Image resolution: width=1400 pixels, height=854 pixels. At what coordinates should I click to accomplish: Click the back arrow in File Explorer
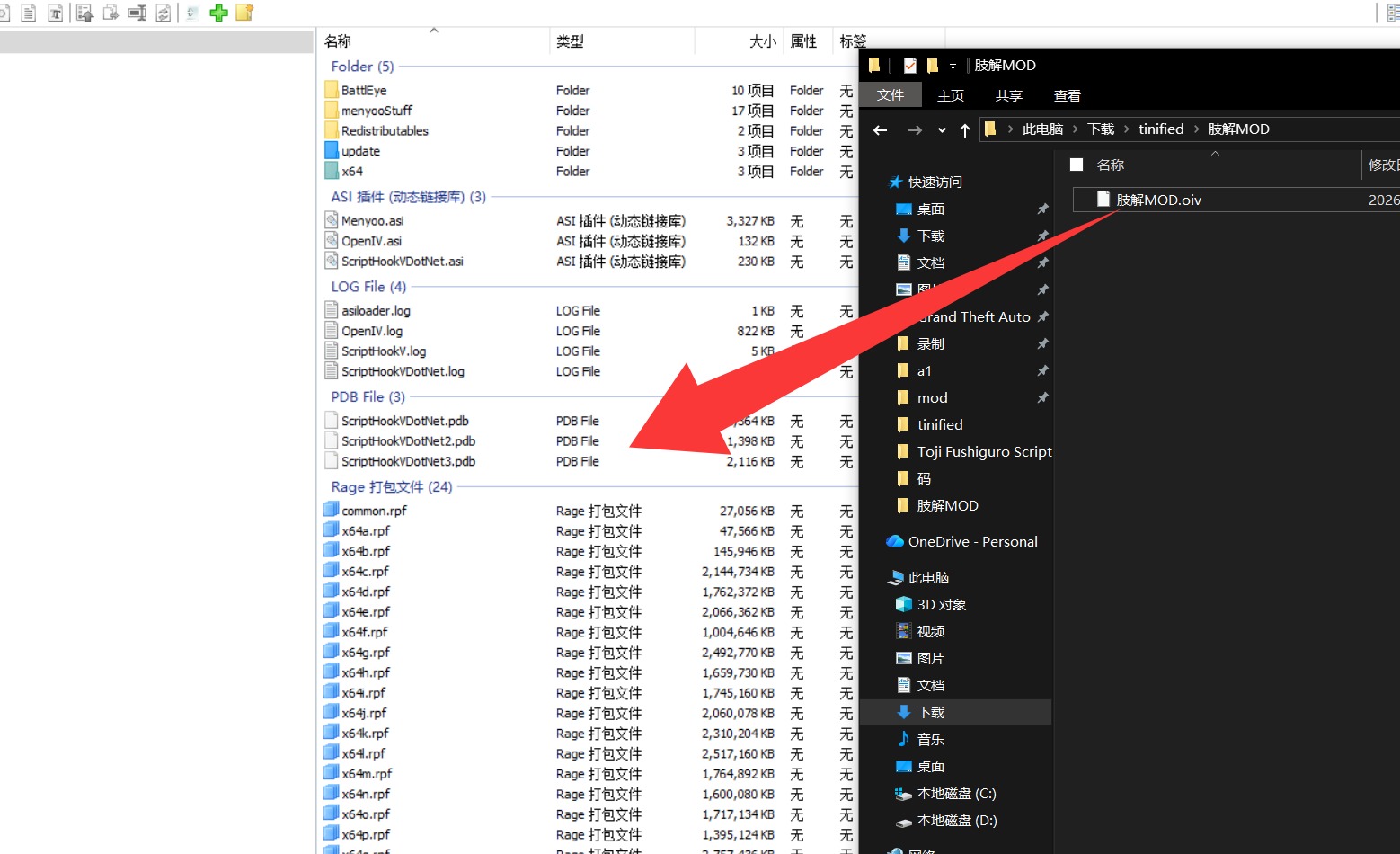click(881, 130)
